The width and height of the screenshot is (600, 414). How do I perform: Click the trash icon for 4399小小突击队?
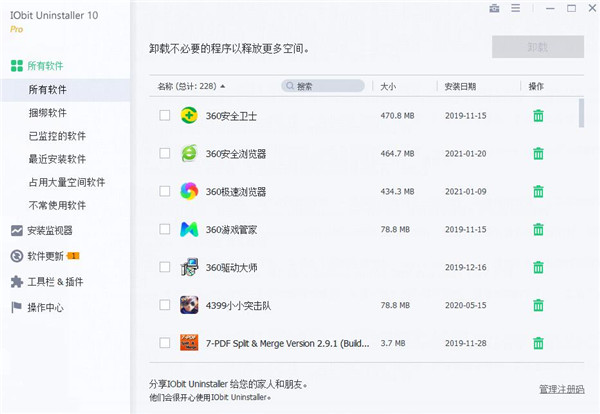tap(538, 305)
